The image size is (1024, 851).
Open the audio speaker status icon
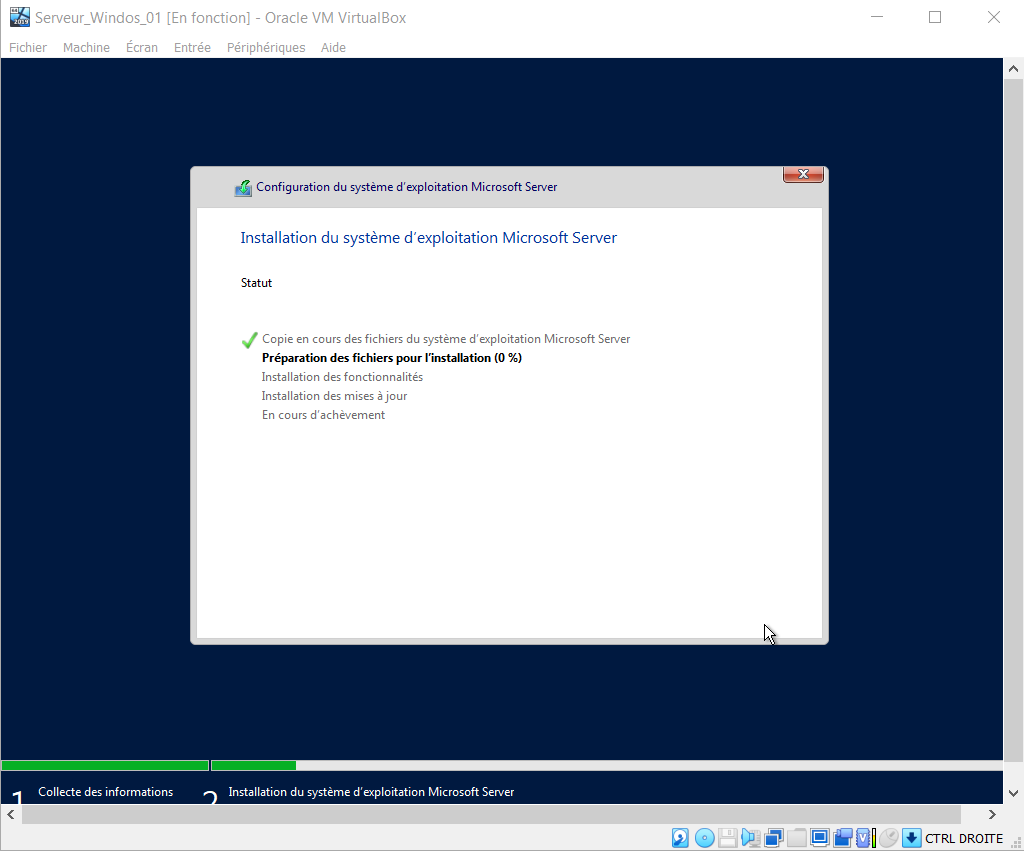click(x=750, y=838)
